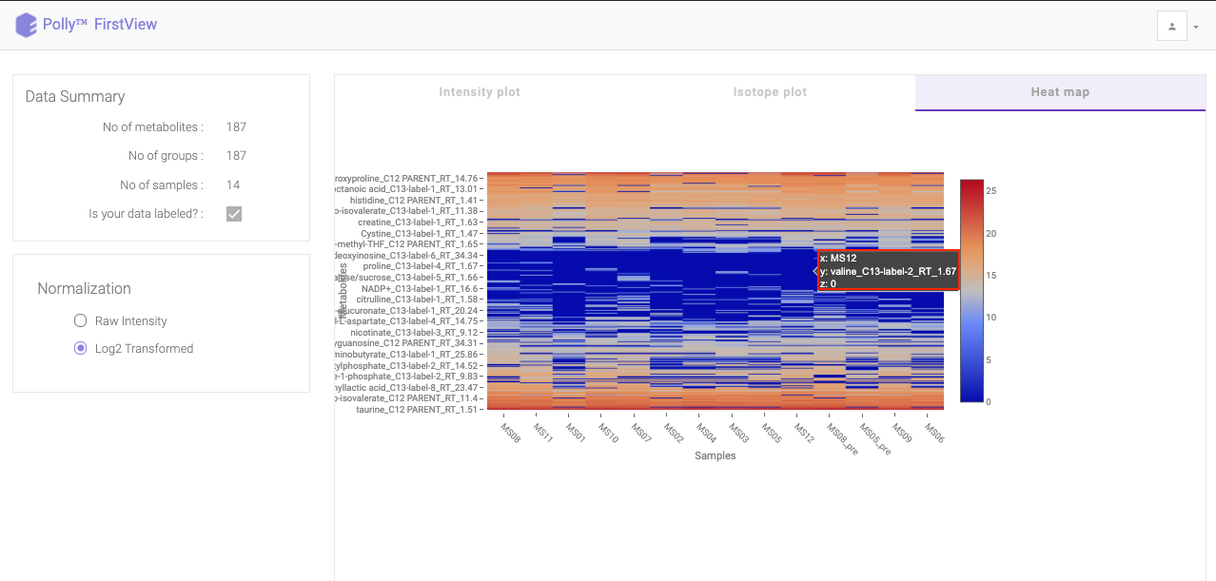Screen dimensions: 1216x581
Task: Click the 'No of samples' value 14
Action: (233, 185)
